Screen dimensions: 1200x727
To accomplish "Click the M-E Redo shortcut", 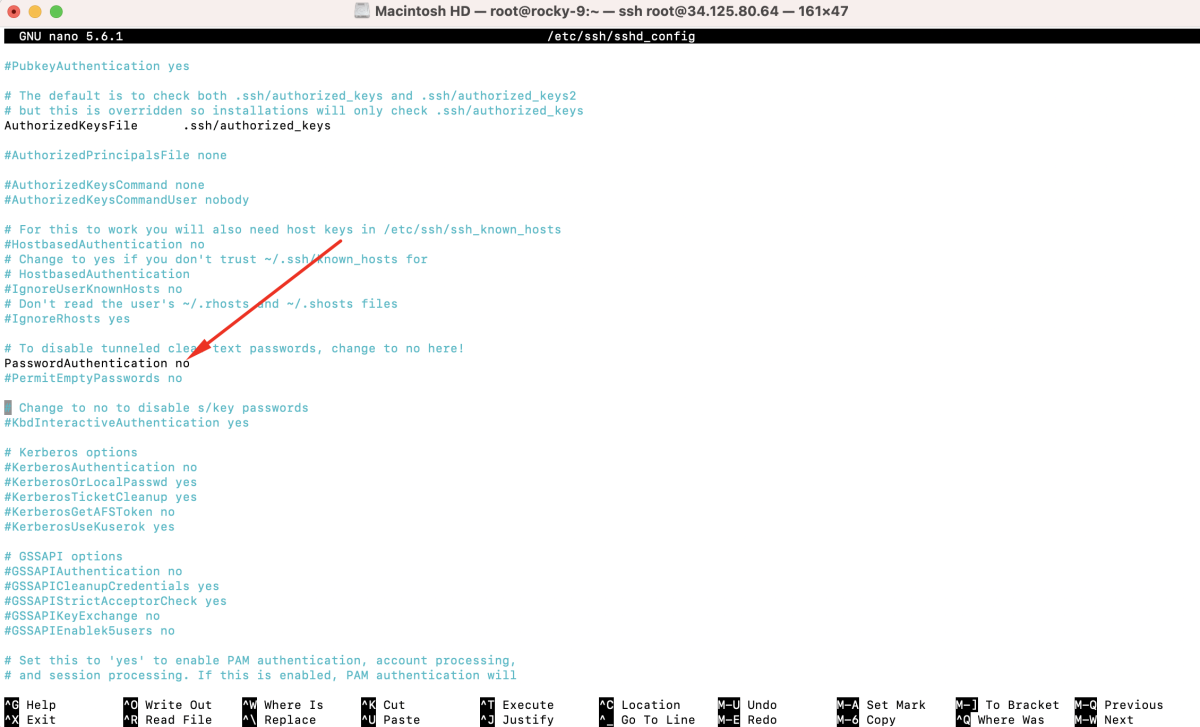I will coord(747,720).
